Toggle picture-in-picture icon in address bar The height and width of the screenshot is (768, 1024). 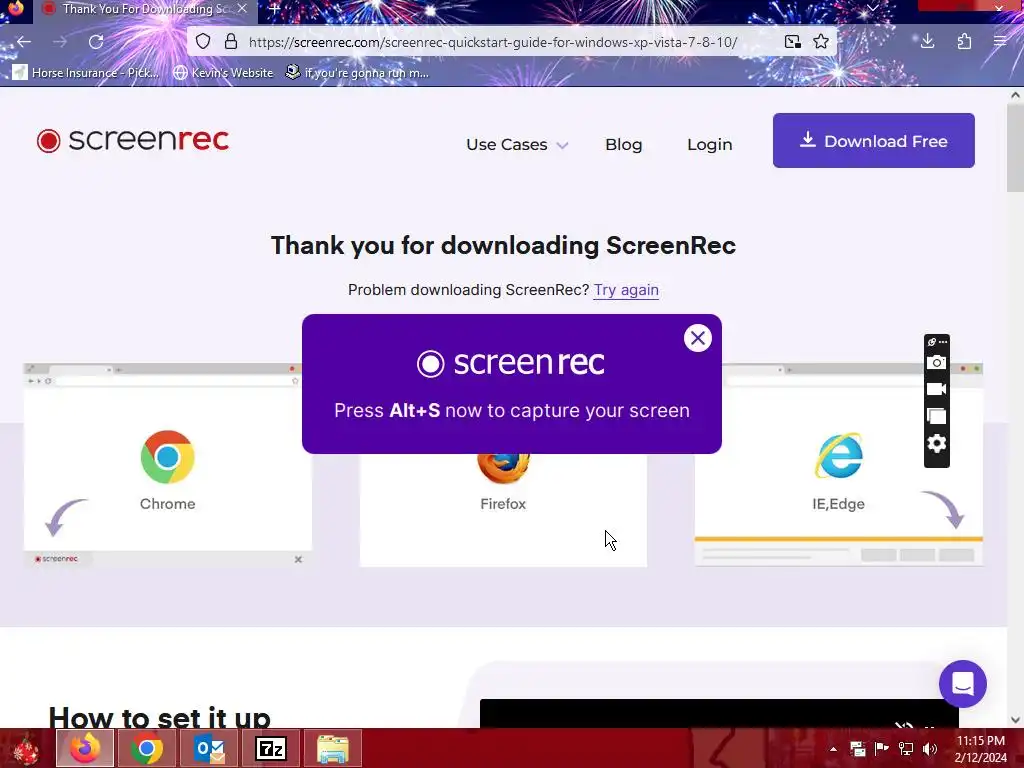pos(793,42)
